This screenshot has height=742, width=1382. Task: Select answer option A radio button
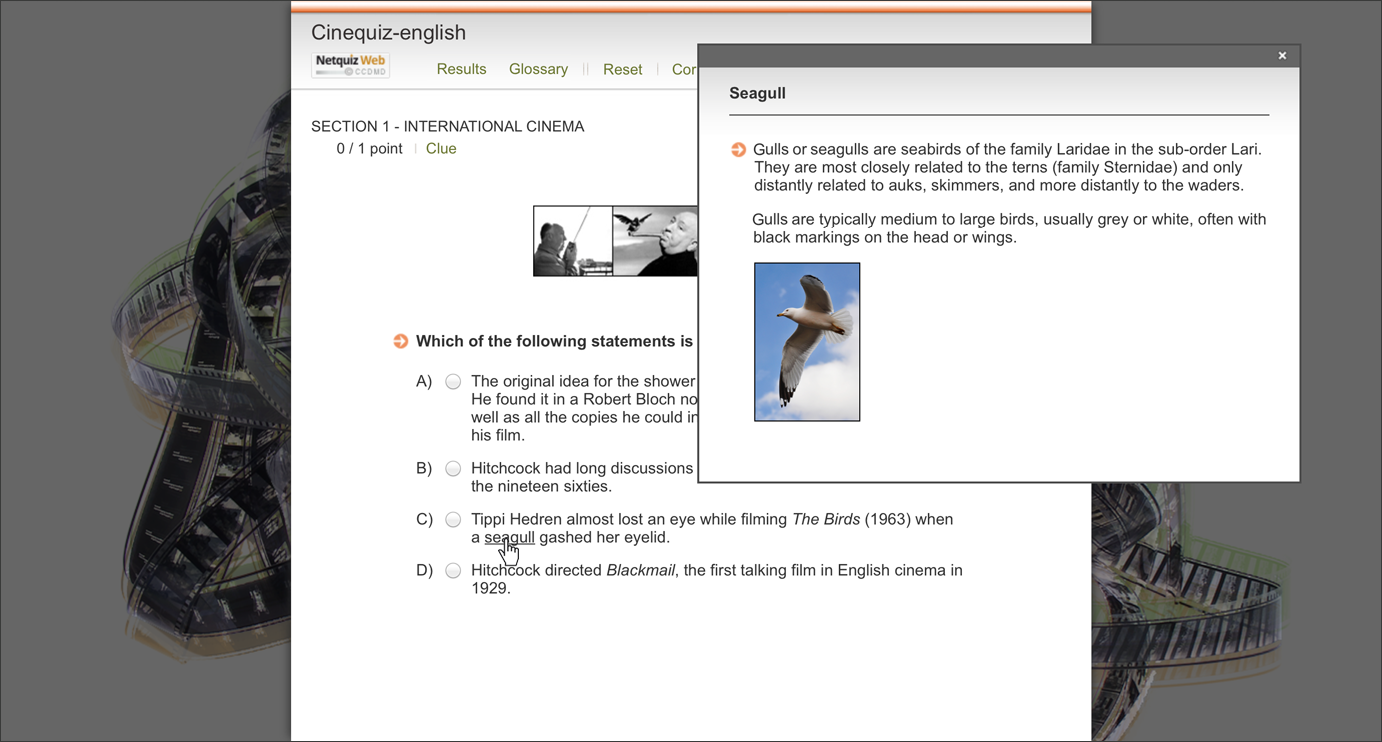[453, 381]
